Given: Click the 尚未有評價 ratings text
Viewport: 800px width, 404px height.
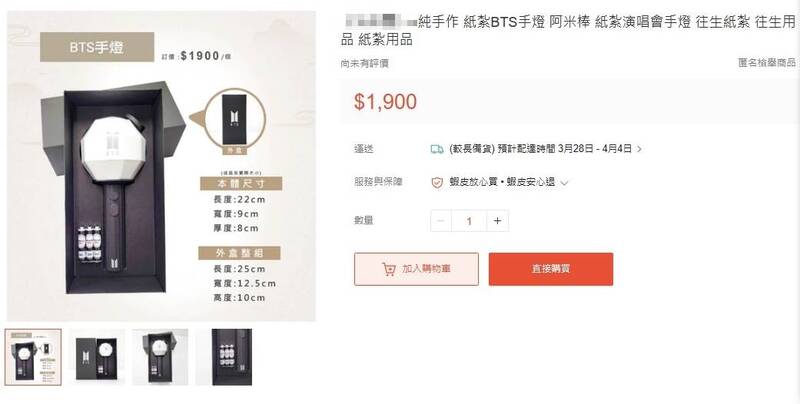Looking at the screenshot, I should coord(365,64).
